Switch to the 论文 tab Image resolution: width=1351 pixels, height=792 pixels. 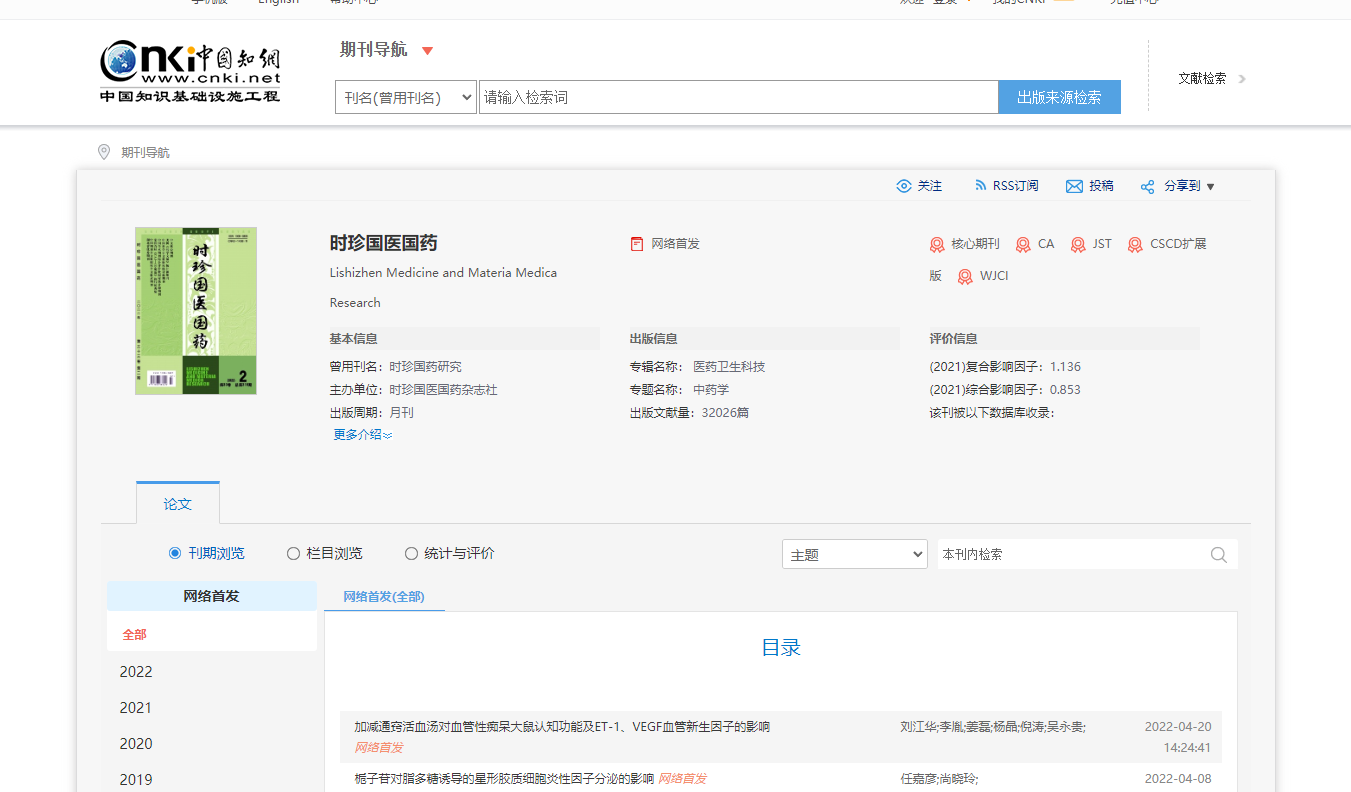pos(178,504)
